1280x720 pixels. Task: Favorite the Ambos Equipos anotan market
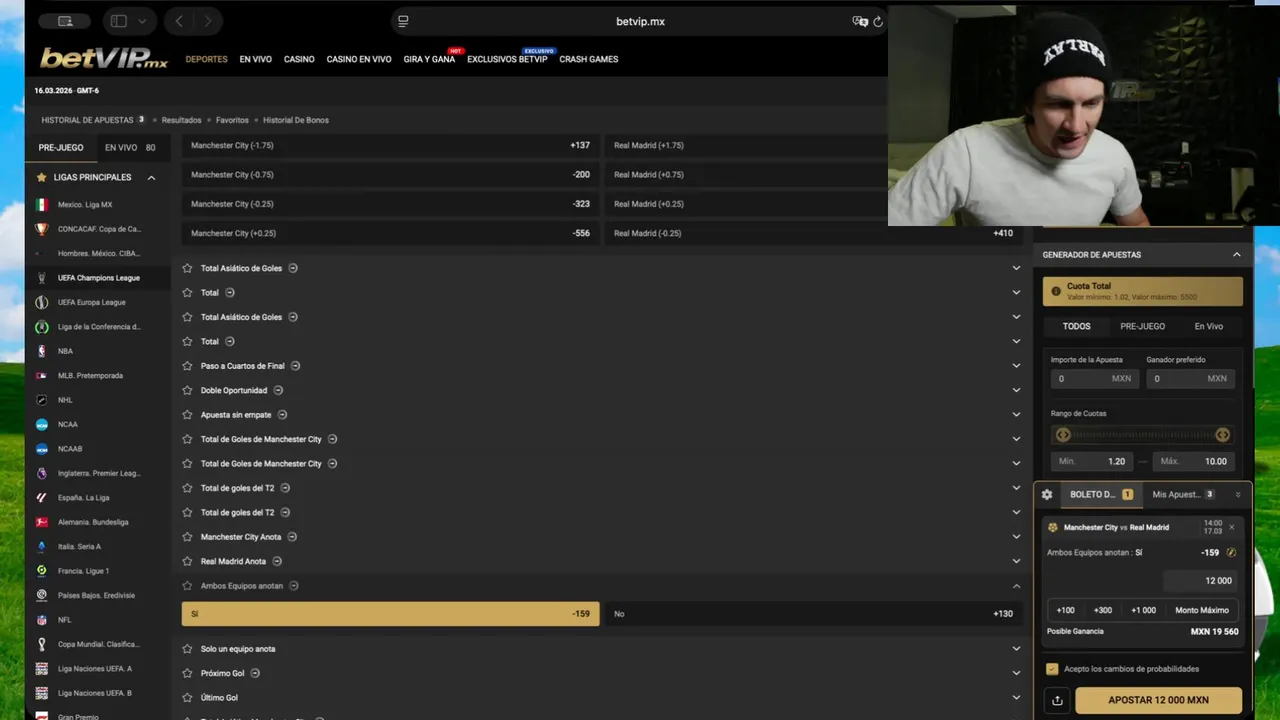[188, 586]
